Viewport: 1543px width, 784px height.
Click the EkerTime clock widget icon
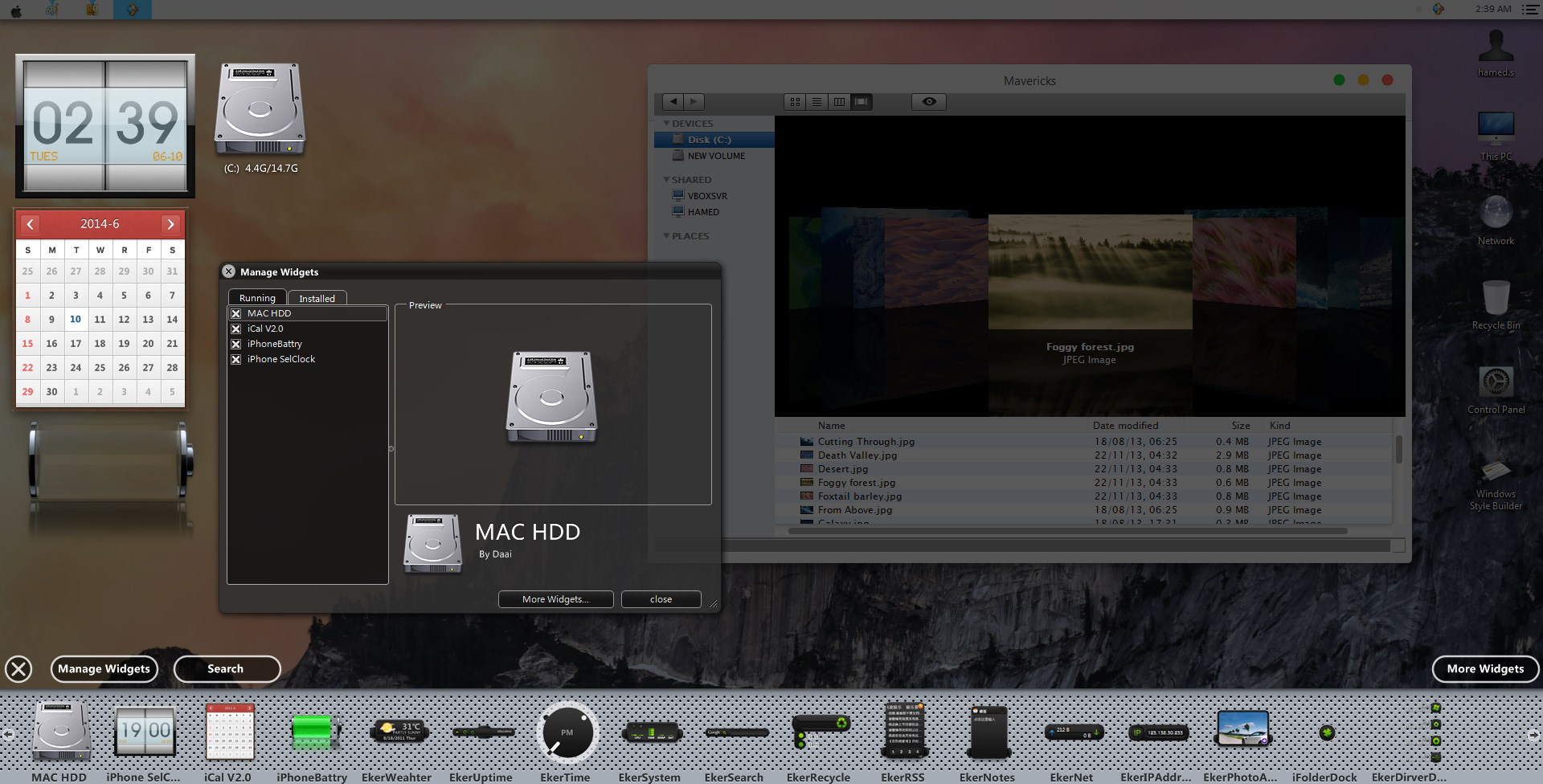click(x=567, y=732)
